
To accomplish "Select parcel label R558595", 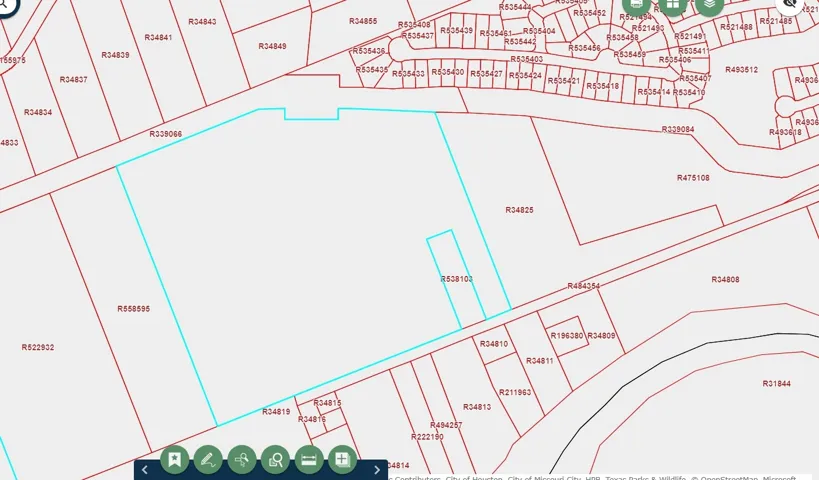I will click(134, 309).
